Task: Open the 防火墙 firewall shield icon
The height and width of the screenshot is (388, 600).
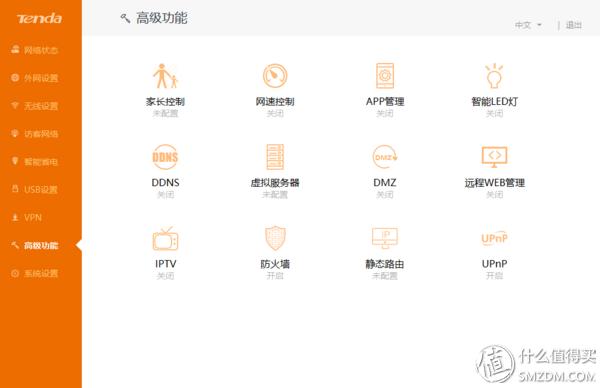Action: click(275, 238)
